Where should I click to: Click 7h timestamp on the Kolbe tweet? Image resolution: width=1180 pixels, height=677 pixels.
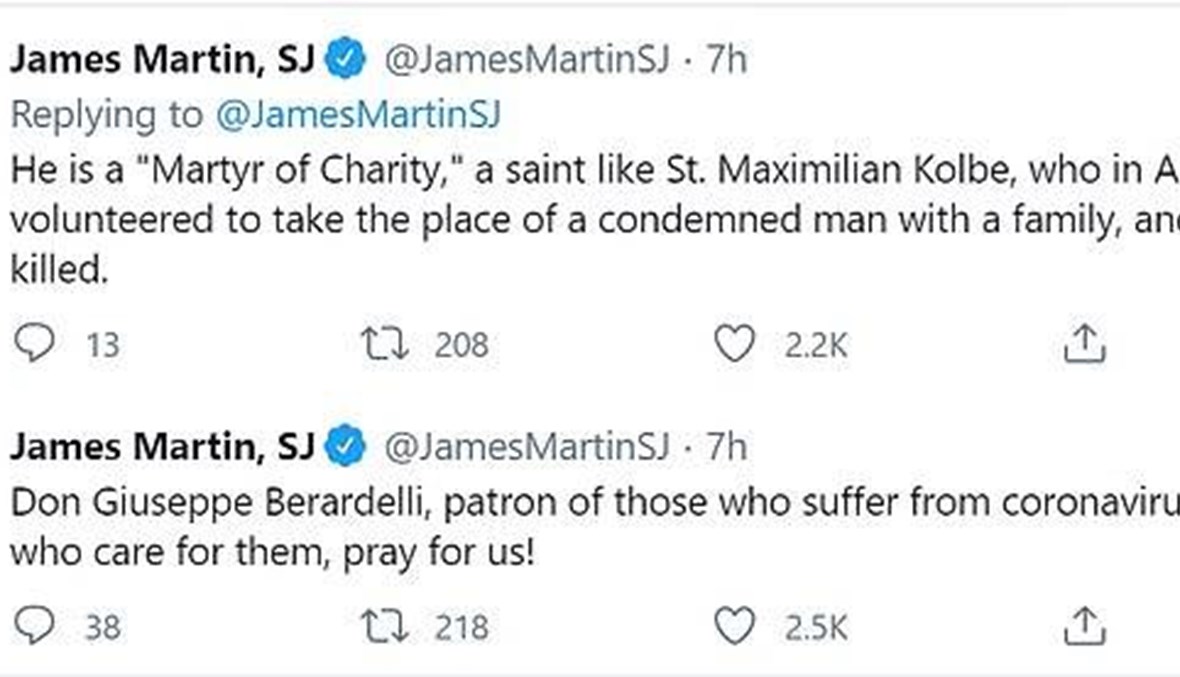(726, 61)
